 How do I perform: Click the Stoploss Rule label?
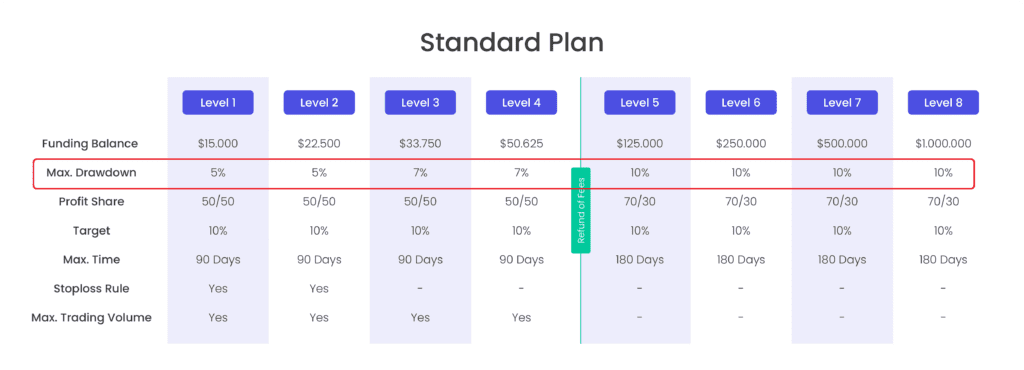[x=91, y=288]
